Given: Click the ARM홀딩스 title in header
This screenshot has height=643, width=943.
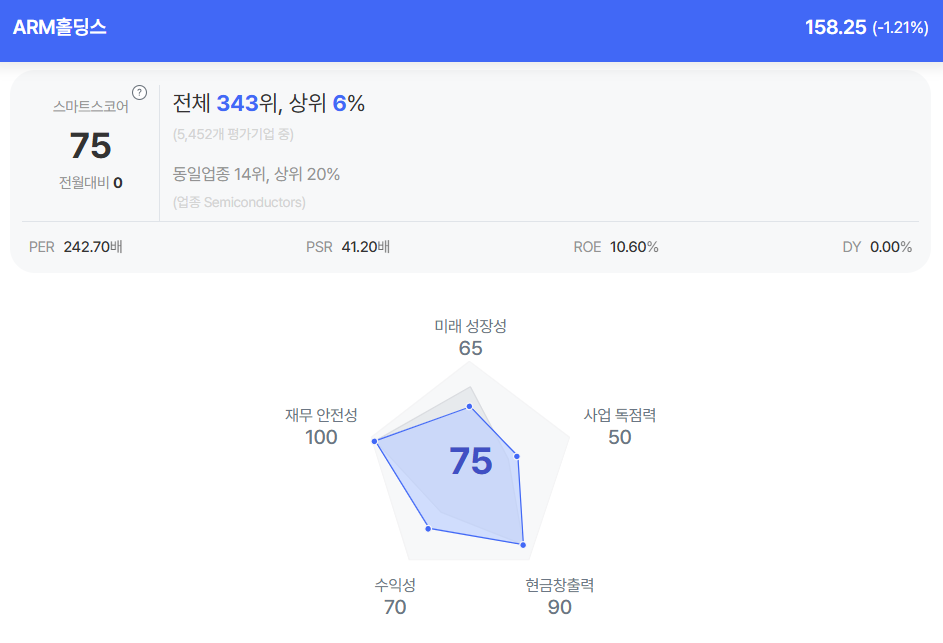Looking at the screenshot, I should (x=60, y=27).
